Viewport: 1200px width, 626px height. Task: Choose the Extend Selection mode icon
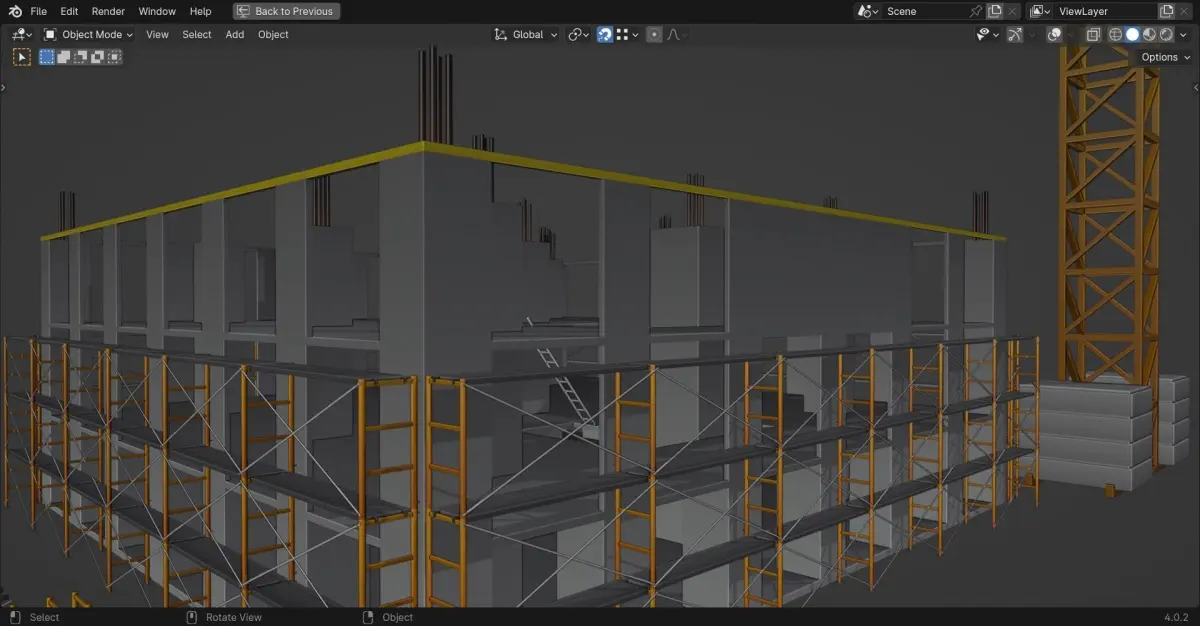pos(64,57)
